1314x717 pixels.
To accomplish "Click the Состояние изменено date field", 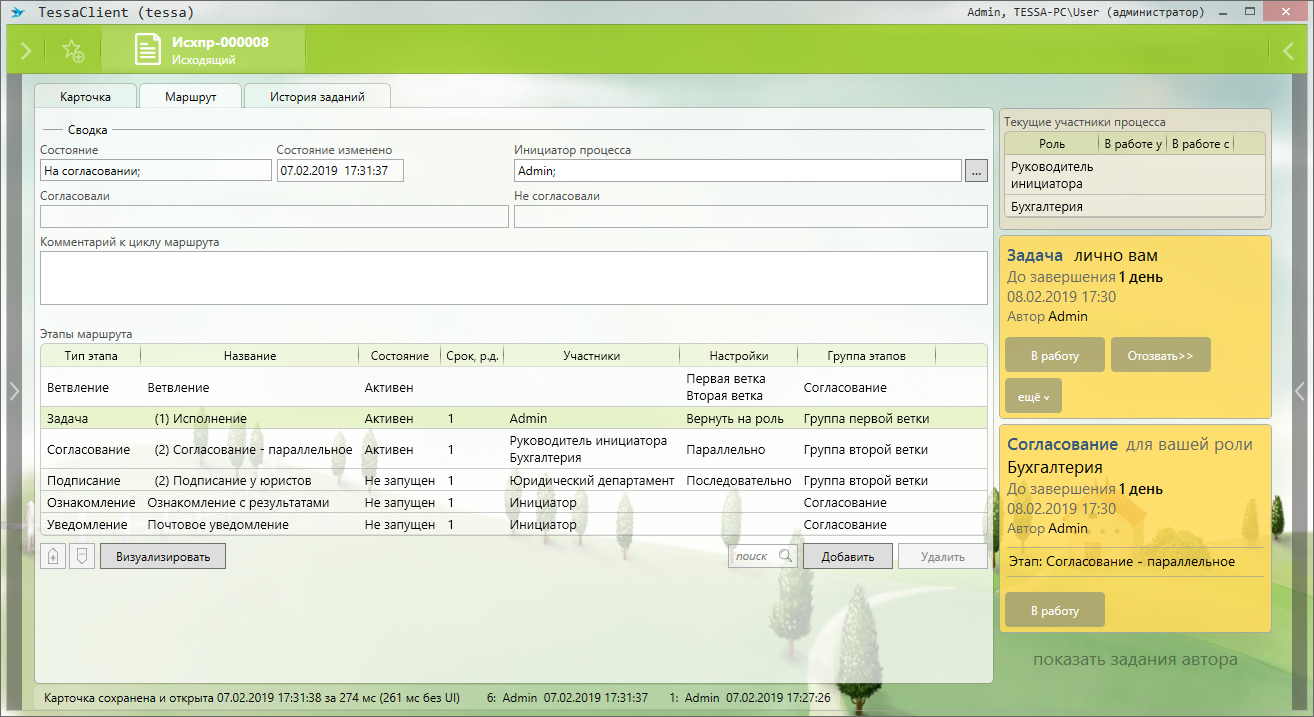I will coord(340,171).
